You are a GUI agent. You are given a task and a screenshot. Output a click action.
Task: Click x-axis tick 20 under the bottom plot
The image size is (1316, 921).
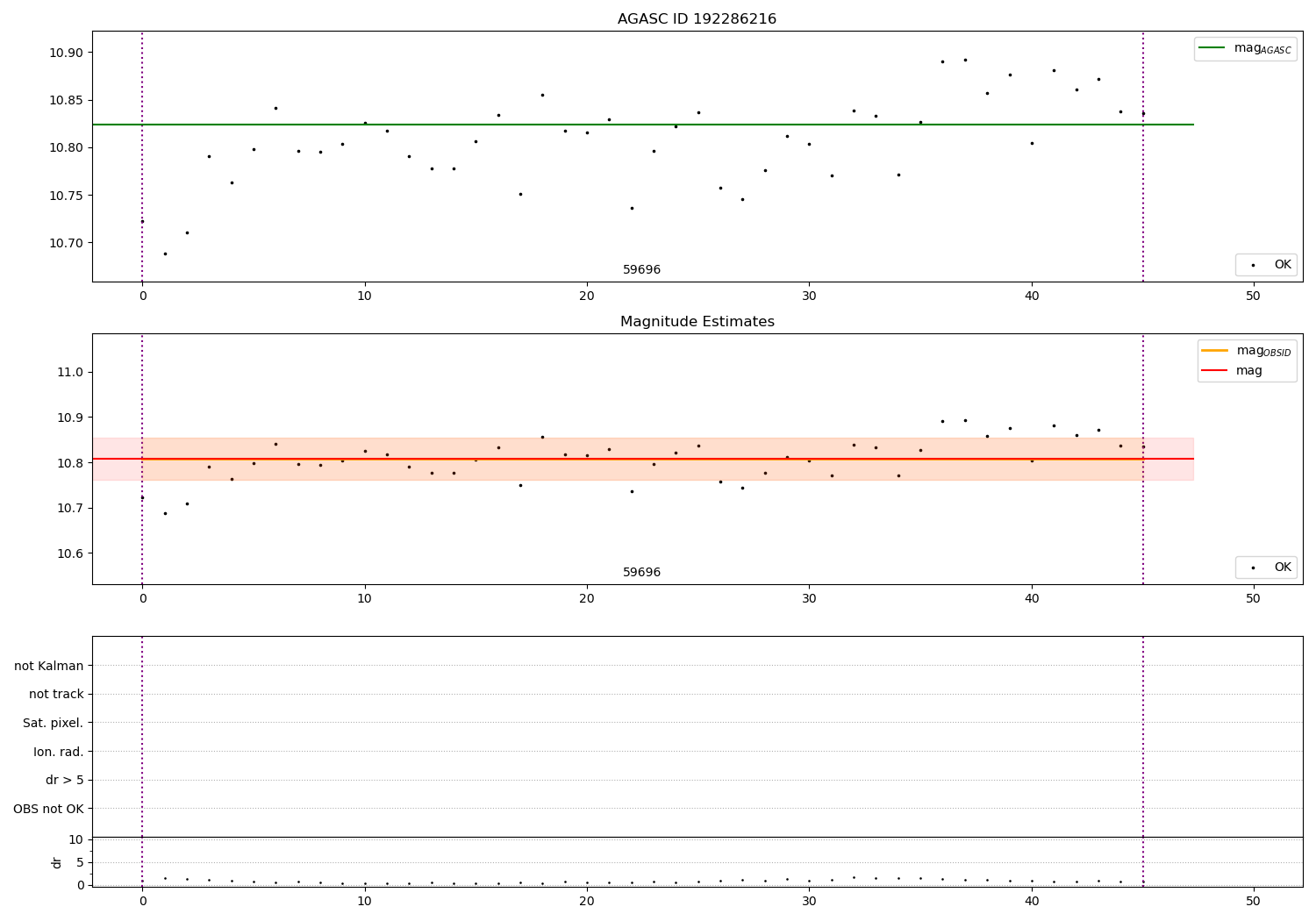click(587, 902)
